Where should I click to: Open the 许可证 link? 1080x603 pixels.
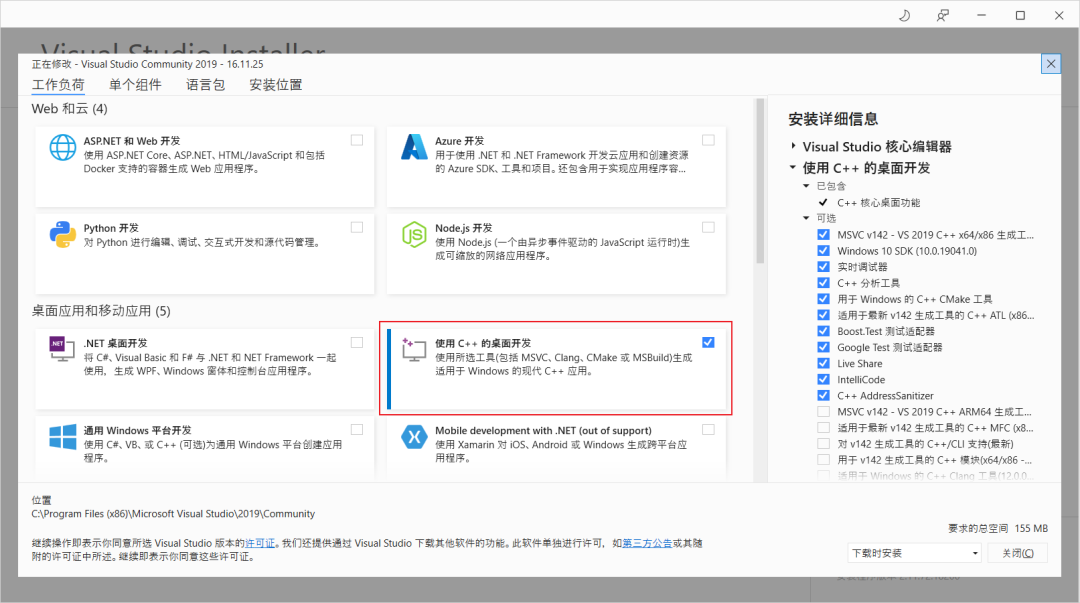[260, 543]
